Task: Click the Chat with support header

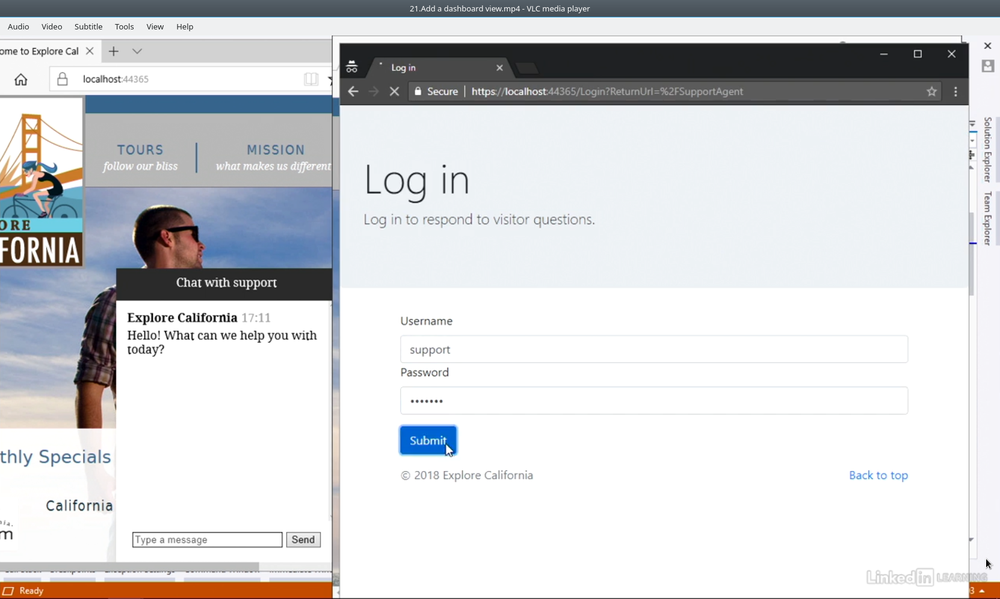Action: pos(226,283)
